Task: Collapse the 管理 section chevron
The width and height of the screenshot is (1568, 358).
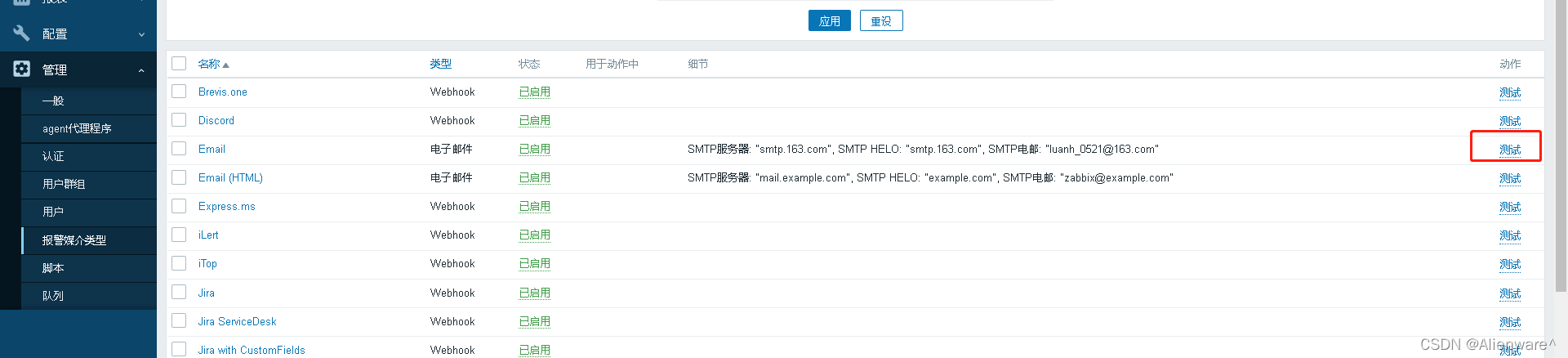Action: [141, 70]
